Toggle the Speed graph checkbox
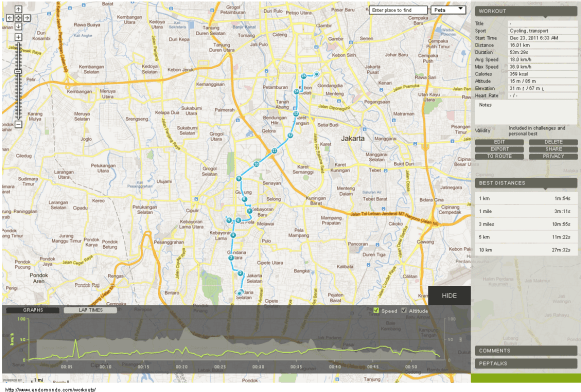The width and height of the screenshot is (581, 392). tap(376, 310)
